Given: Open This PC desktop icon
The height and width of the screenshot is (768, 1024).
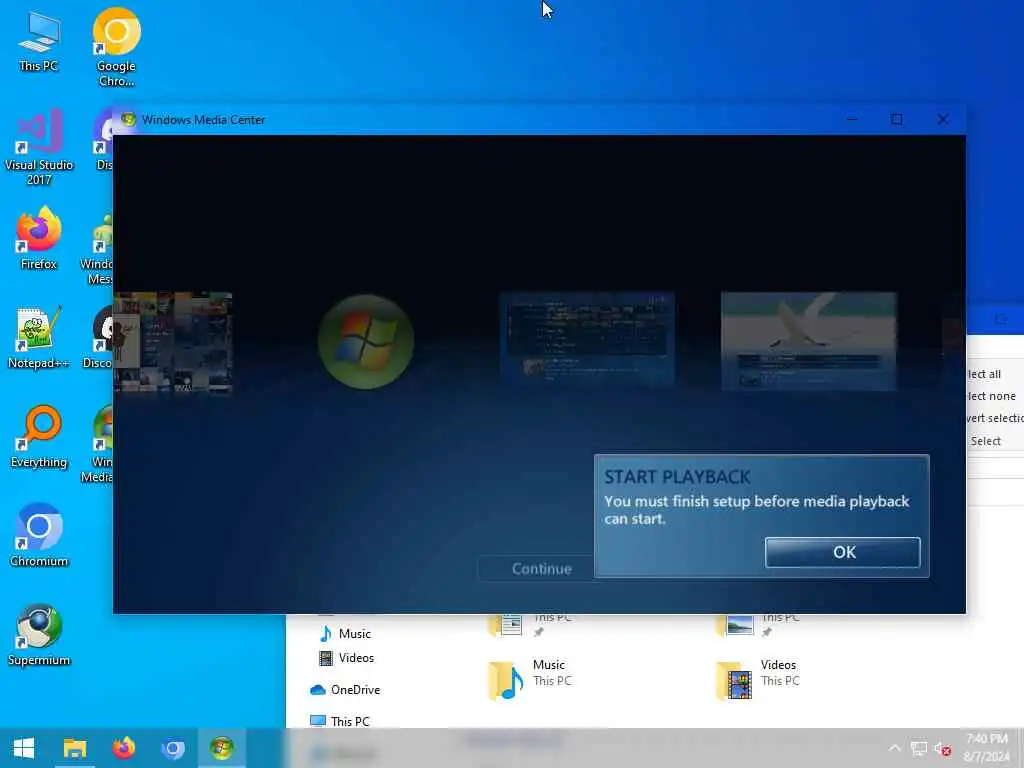Looking at the screenshot, I should (39, 42).
